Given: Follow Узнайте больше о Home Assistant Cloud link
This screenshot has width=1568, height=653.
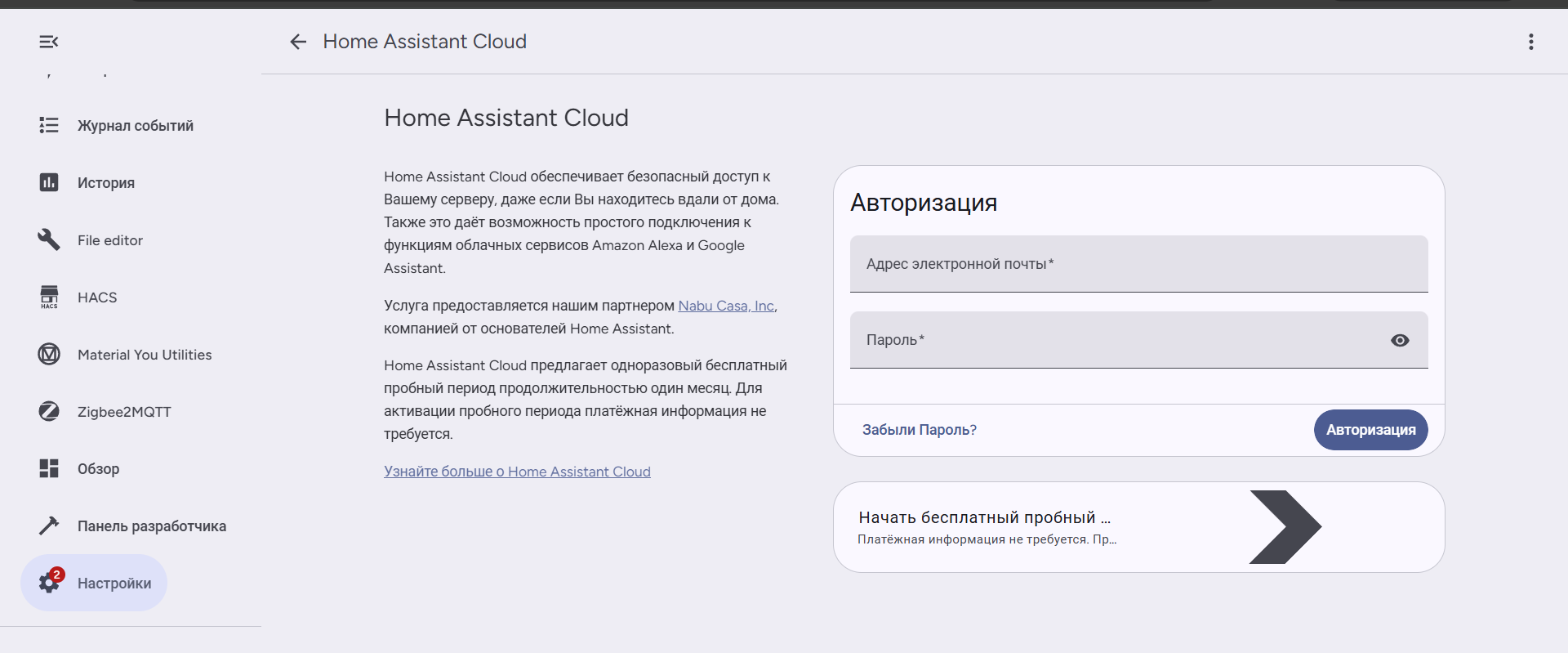Looking at the screenshot, I should coord(517,472).
